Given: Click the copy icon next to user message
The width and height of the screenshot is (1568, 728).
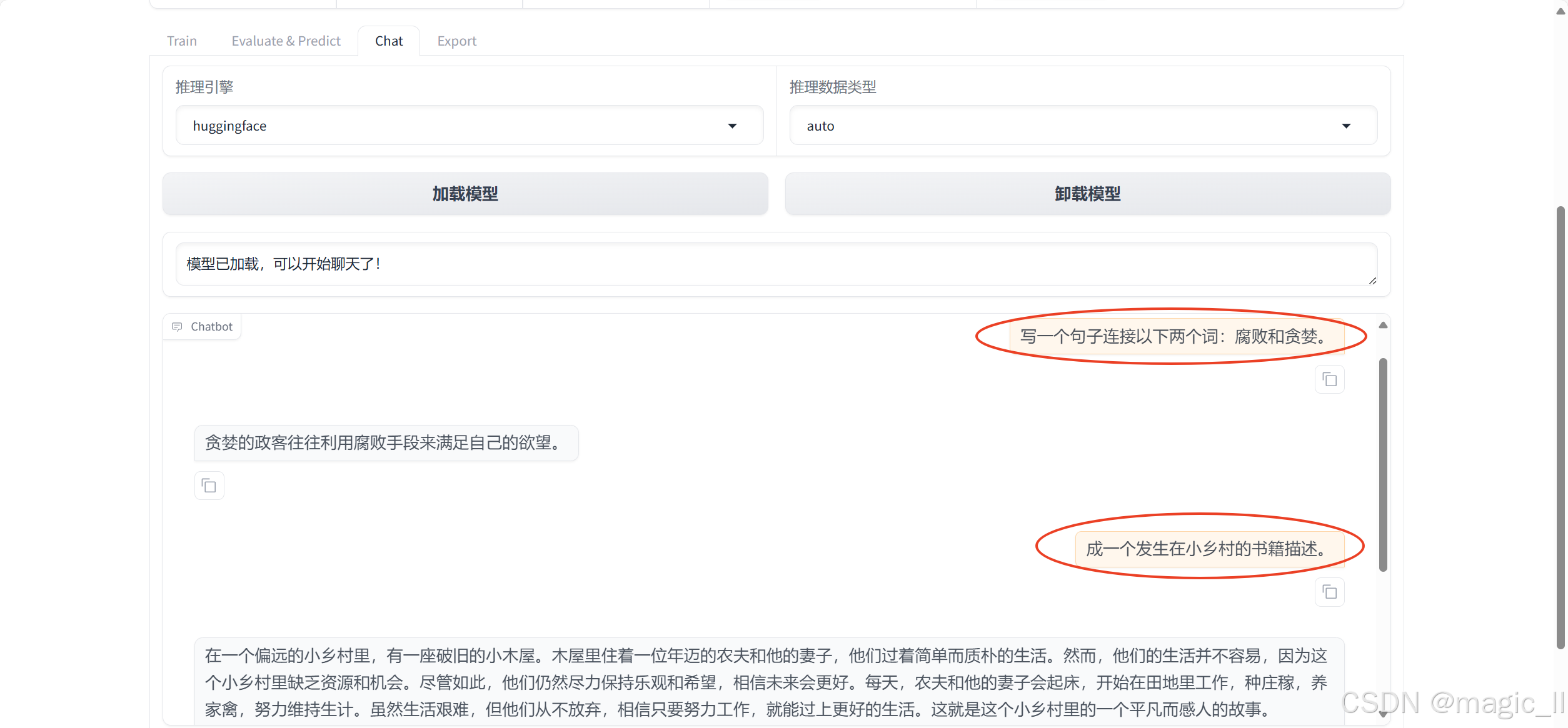Looking at the screenshot, I should [1330, 378].
